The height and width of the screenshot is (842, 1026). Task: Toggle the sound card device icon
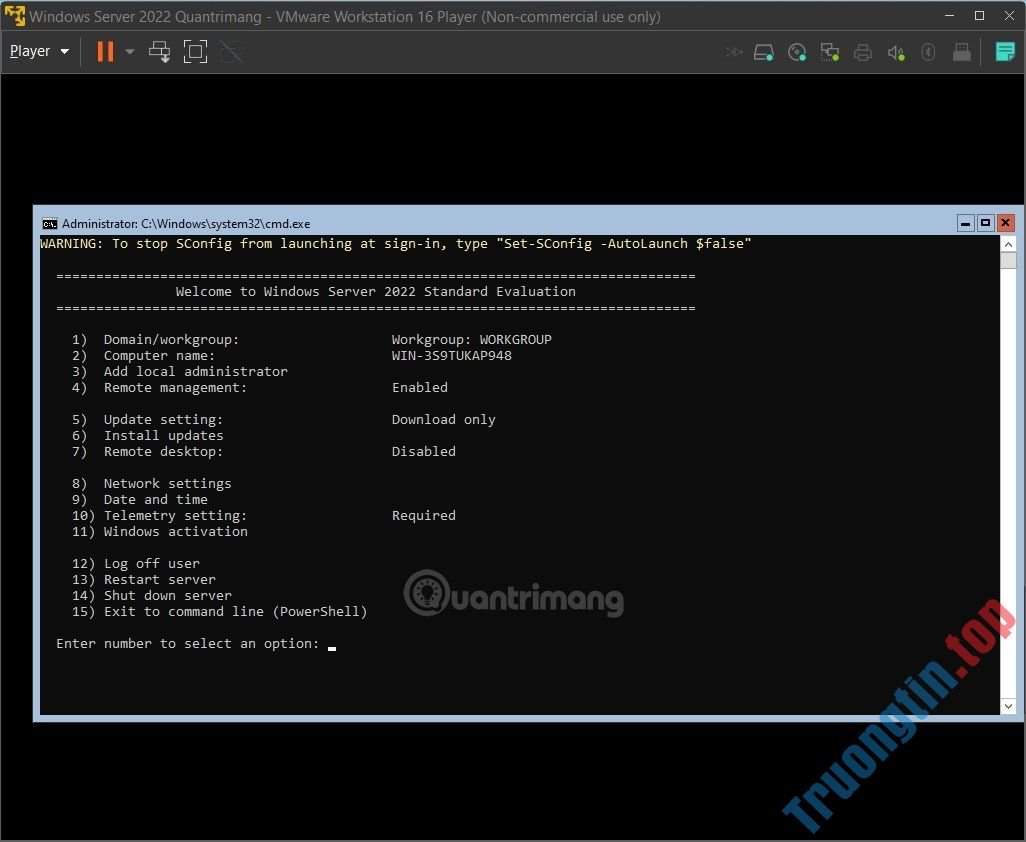pos(896,52)
